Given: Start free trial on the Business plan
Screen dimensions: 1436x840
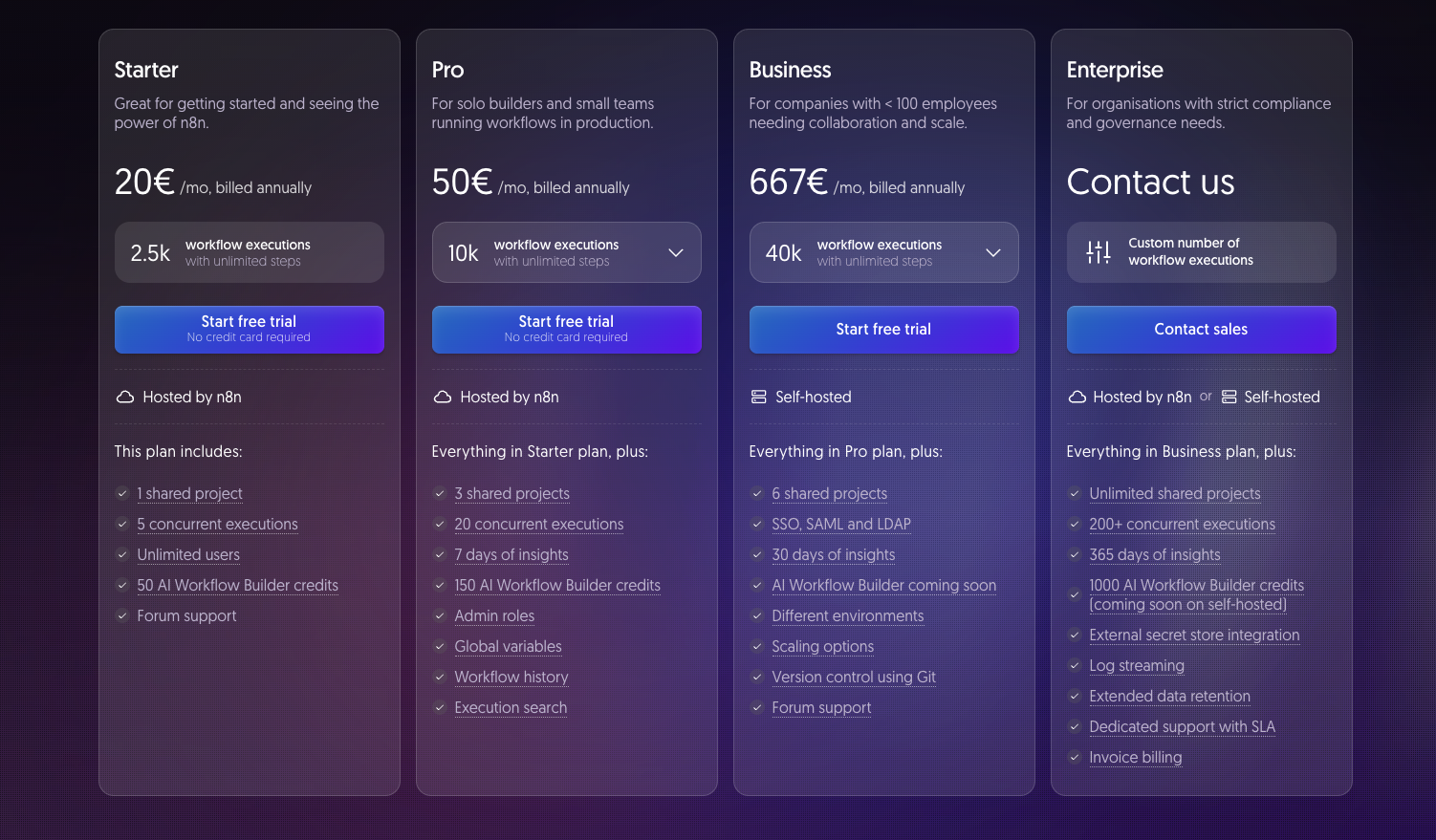Looking at the screenshot, I should click(883, 329).
